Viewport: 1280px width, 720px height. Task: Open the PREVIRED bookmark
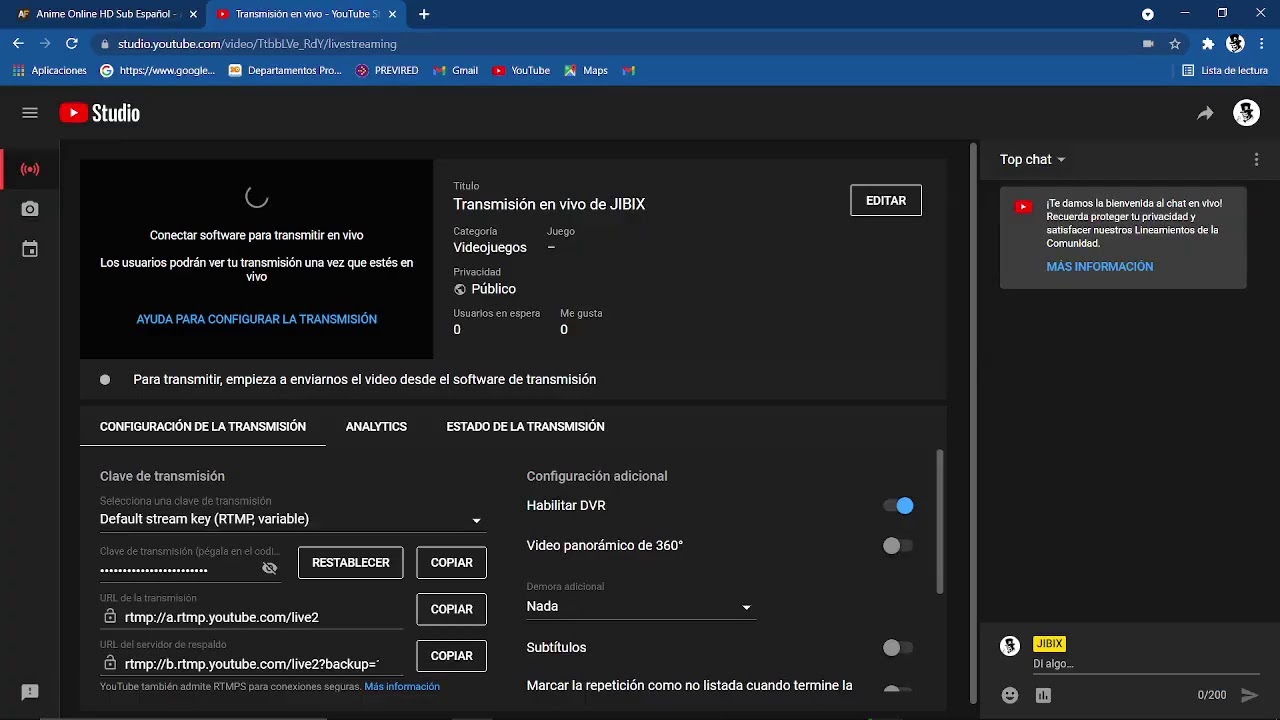coord(387,70)
